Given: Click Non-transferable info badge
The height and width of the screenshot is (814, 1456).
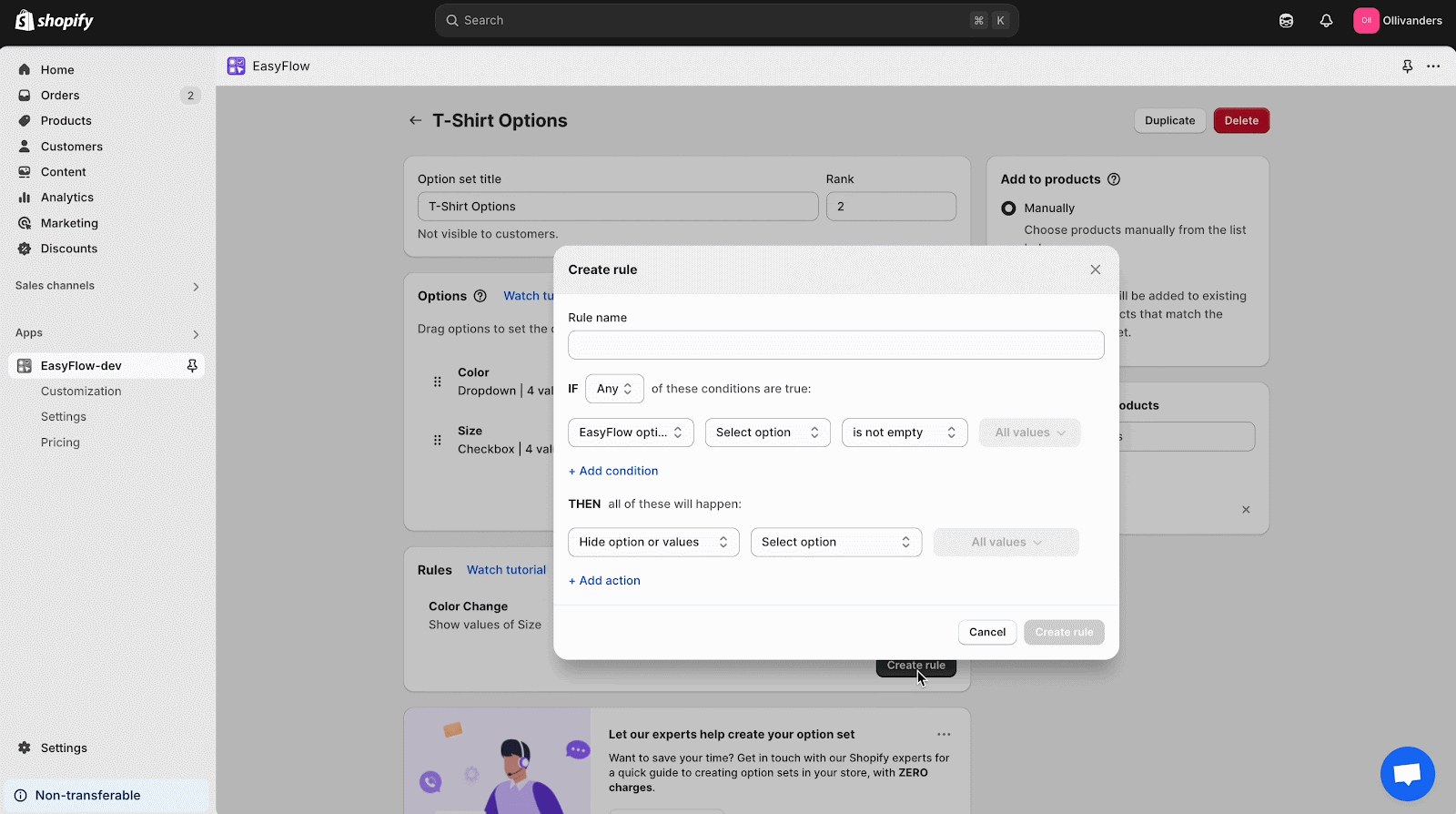Looking at the screenshot, I should (x=106, y=795).
